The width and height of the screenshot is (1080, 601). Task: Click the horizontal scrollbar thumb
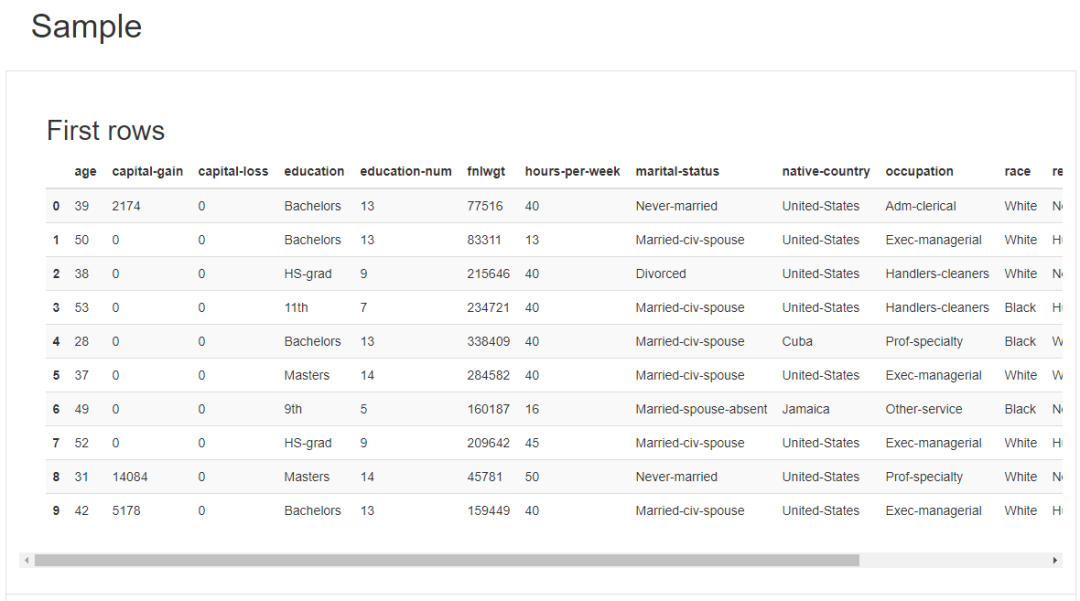tap(446, 561)
